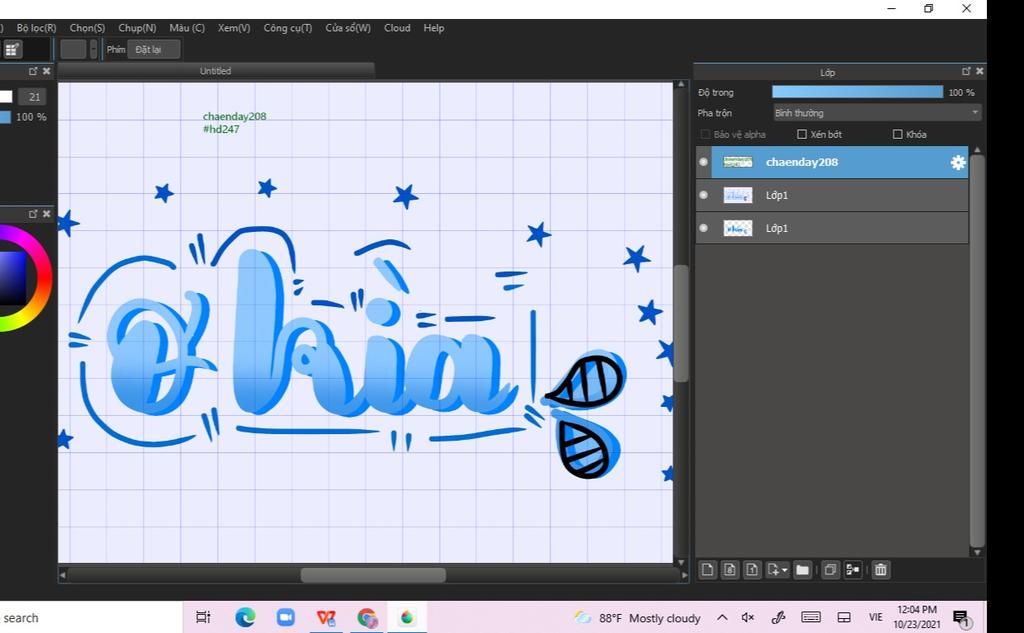Open Zoom from the taskbar
1024x633 pixels.
285,617
